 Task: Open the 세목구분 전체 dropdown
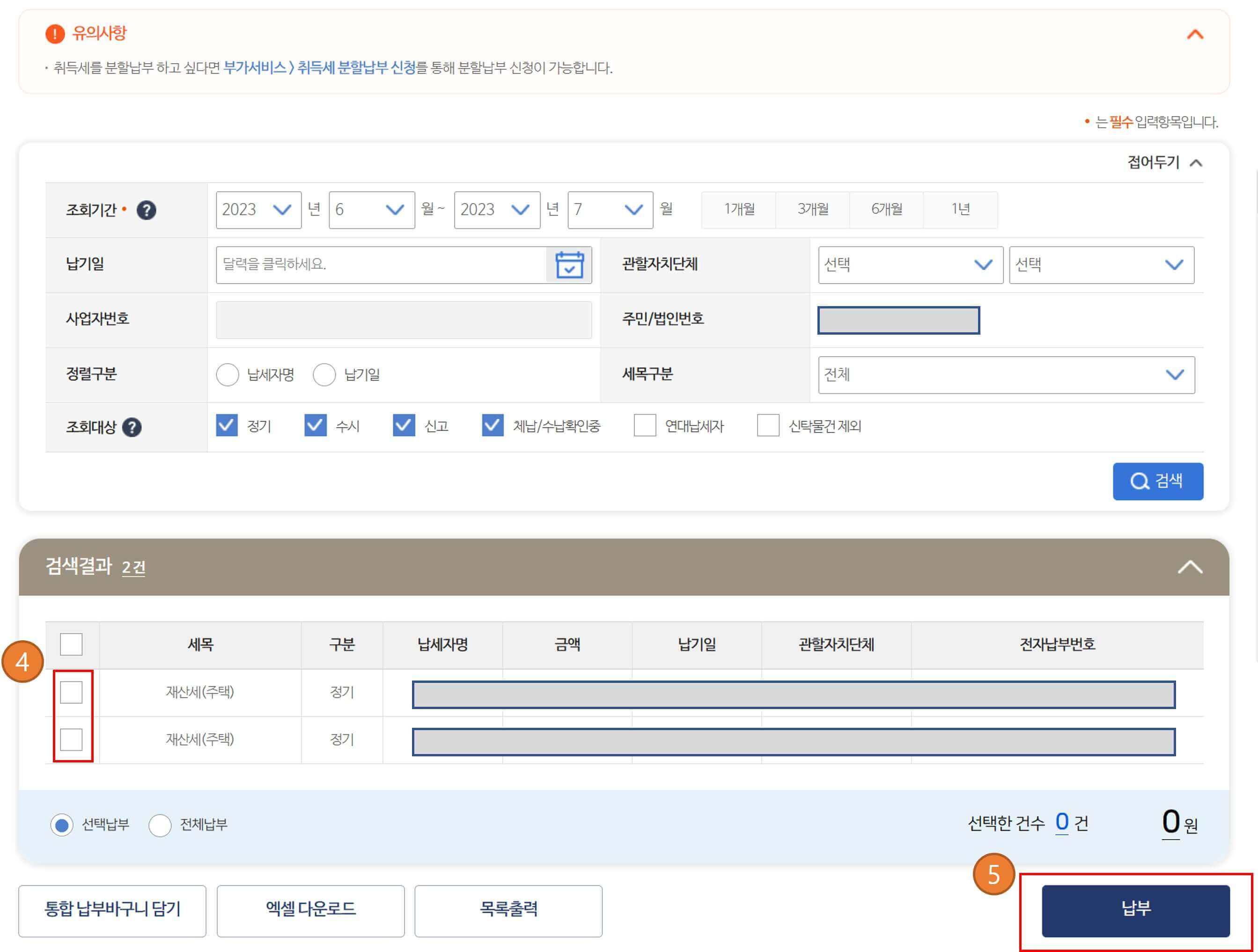tap(1006, 375)
